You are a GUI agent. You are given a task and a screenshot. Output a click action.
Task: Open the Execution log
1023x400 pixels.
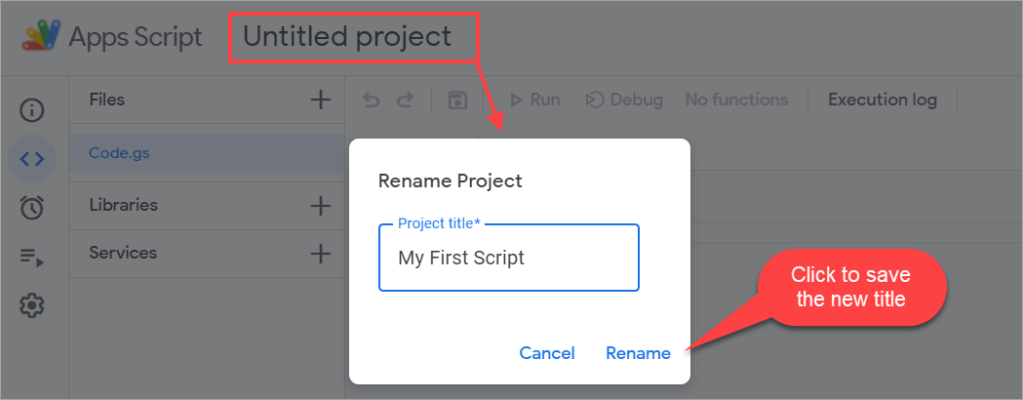point(882,100)
